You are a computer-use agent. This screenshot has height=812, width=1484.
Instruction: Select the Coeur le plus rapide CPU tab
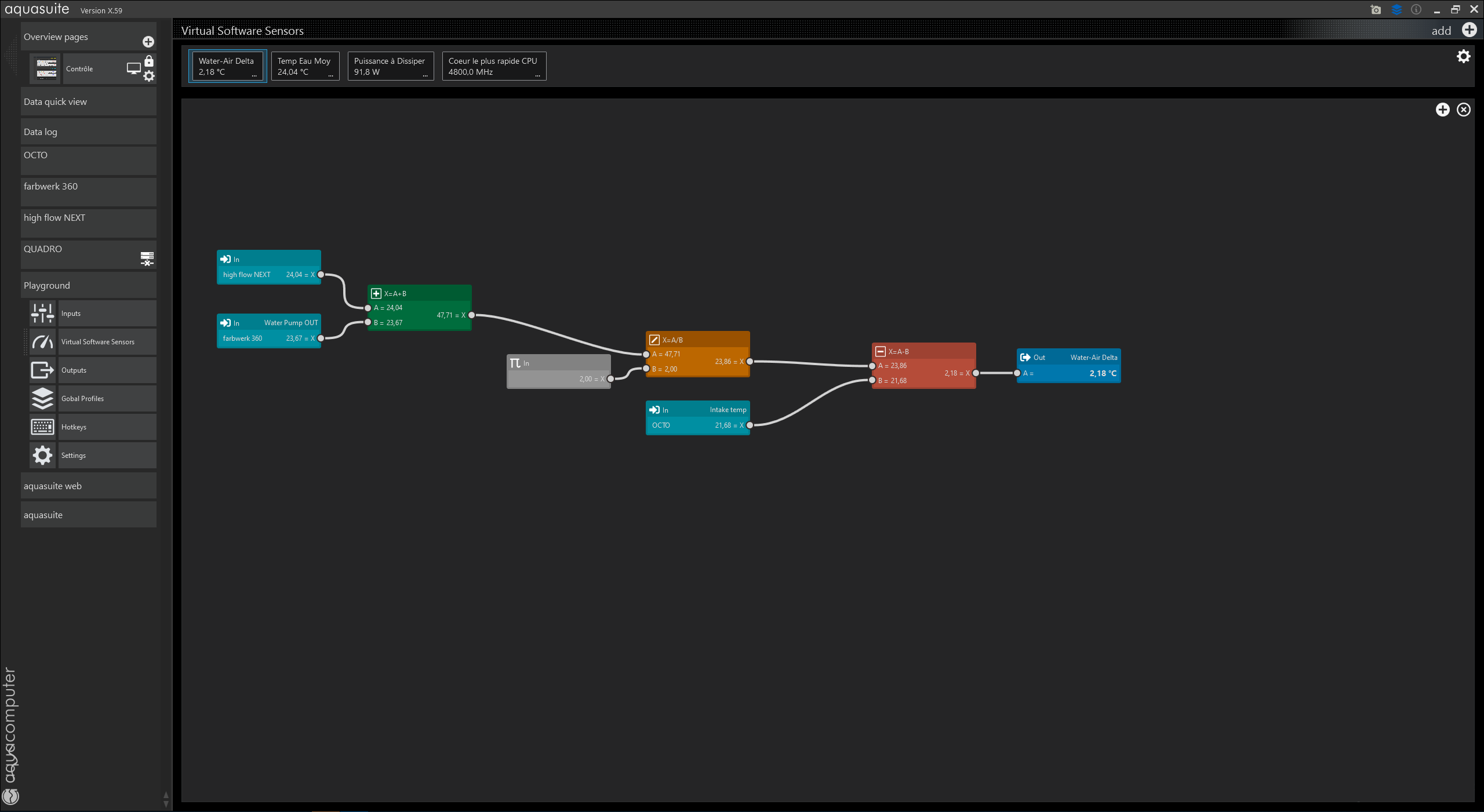(x=494, y=66)
